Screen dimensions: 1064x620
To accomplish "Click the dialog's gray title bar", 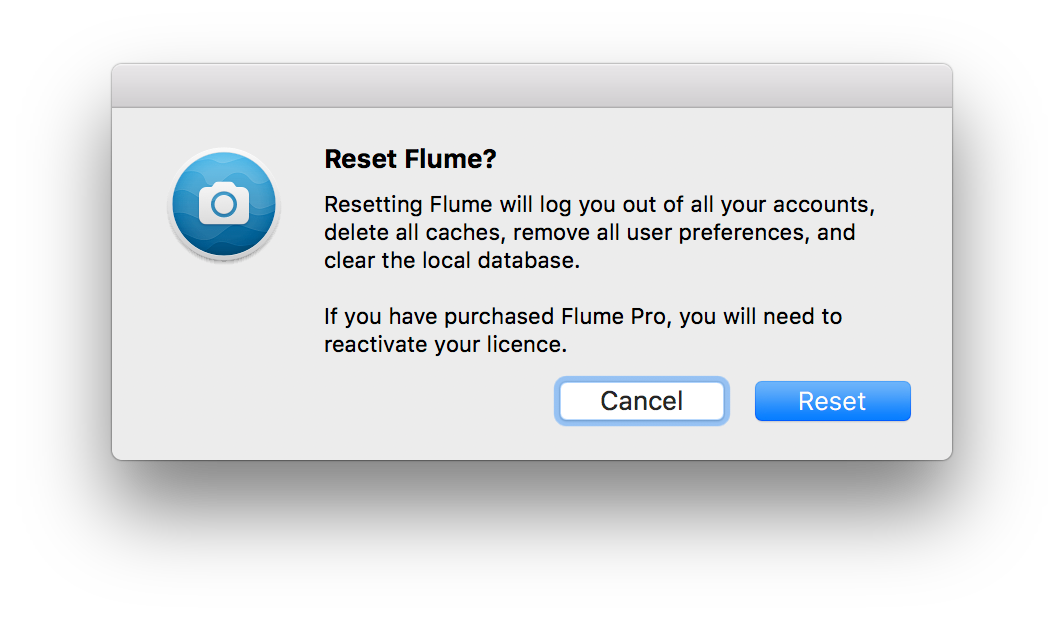I will click(x=532, y=85).
